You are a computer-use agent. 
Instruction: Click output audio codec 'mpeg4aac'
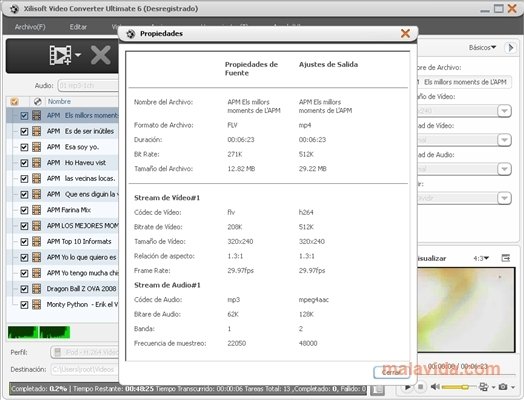[x=313, y=300]
